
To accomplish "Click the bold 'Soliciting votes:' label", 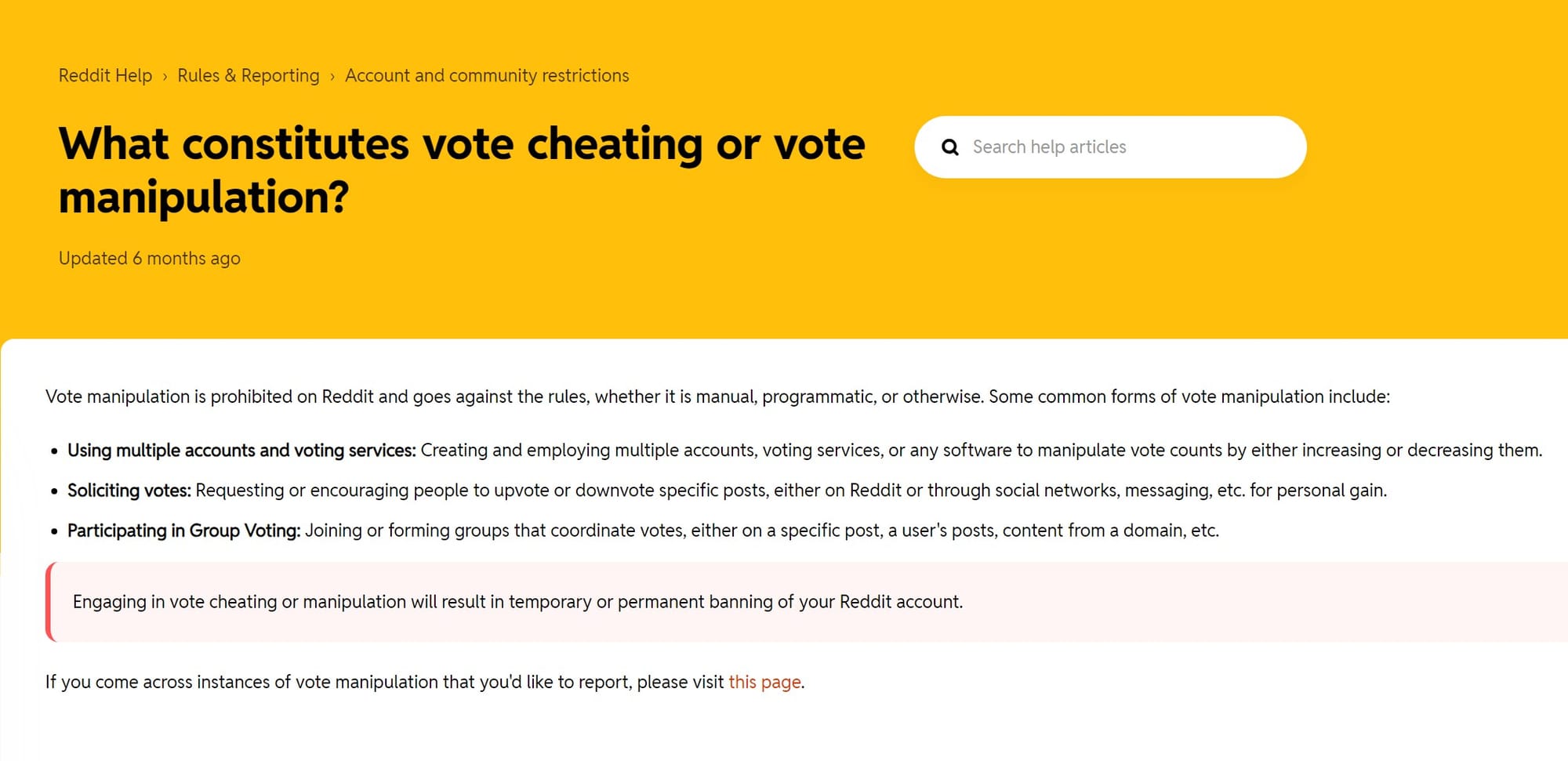I will 129,491.
